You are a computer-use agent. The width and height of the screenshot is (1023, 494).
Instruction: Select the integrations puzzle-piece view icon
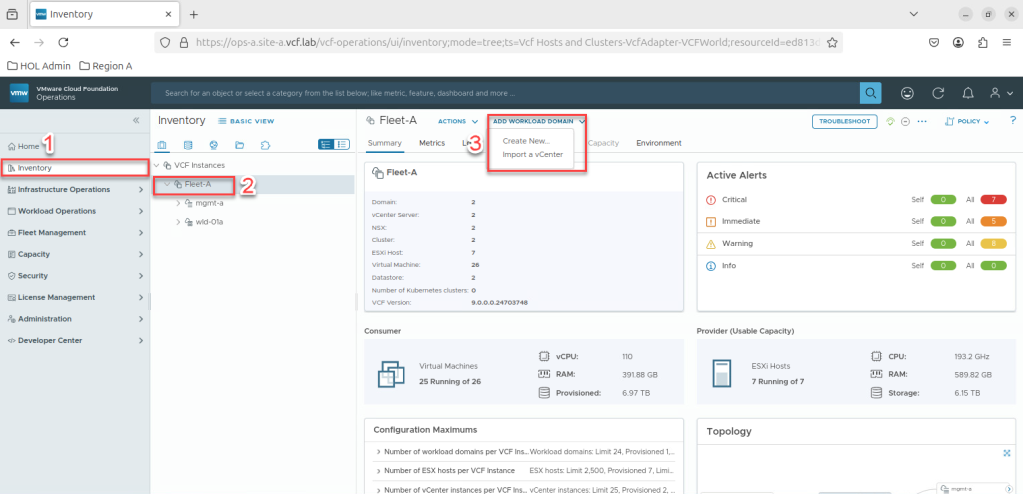(265, 145)
